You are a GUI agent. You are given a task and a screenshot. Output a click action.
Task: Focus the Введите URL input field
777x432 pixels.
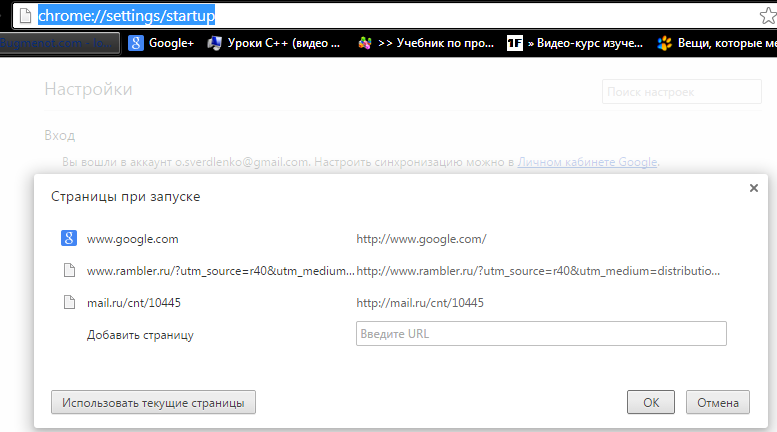point(540,334)
